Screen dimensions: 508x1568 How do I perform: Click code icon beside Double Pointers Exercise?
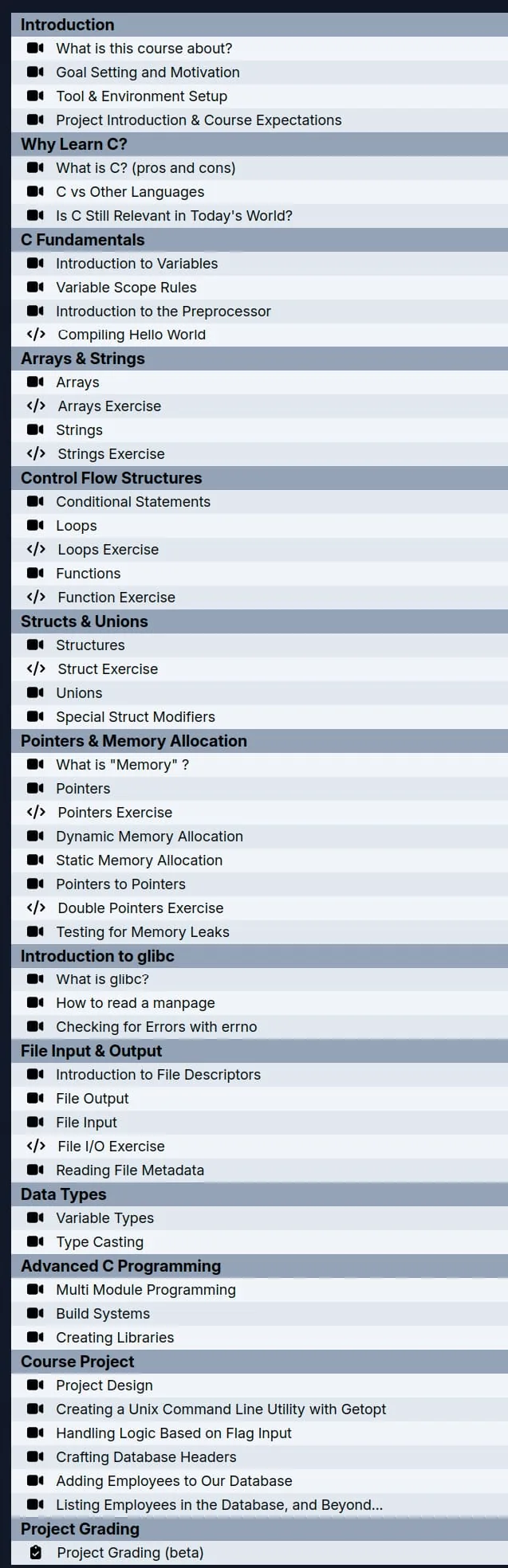click(x=36, y=907)
